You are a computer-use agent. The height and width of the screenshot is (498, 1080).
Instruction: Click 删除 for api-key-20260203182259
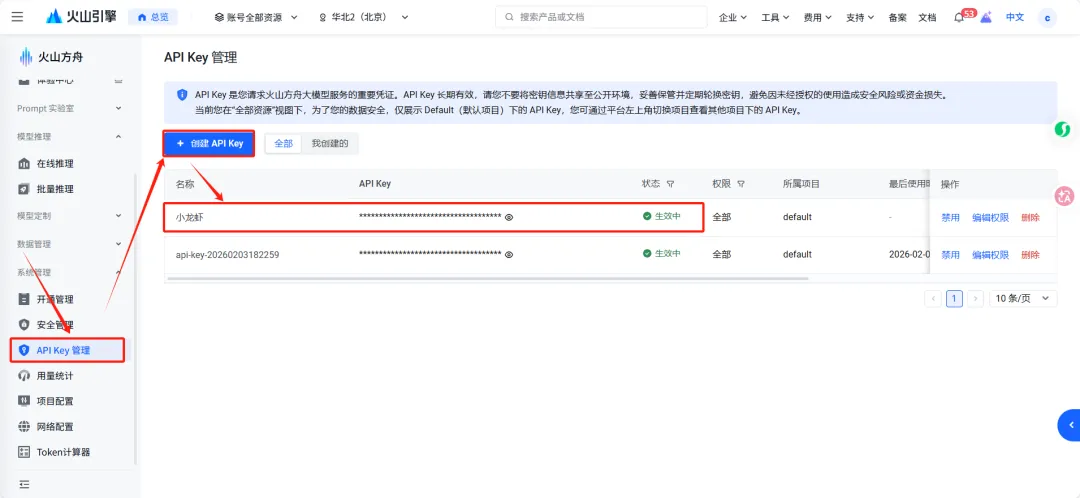tap(1030, 254)
